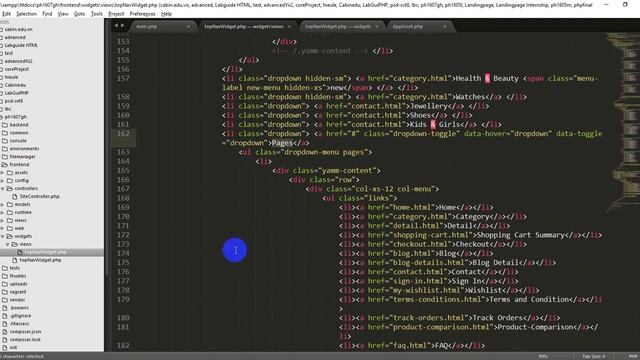Select the ph1607gh project folder
The height and width of the screenshot is (360, 640).
coord(16,117)
